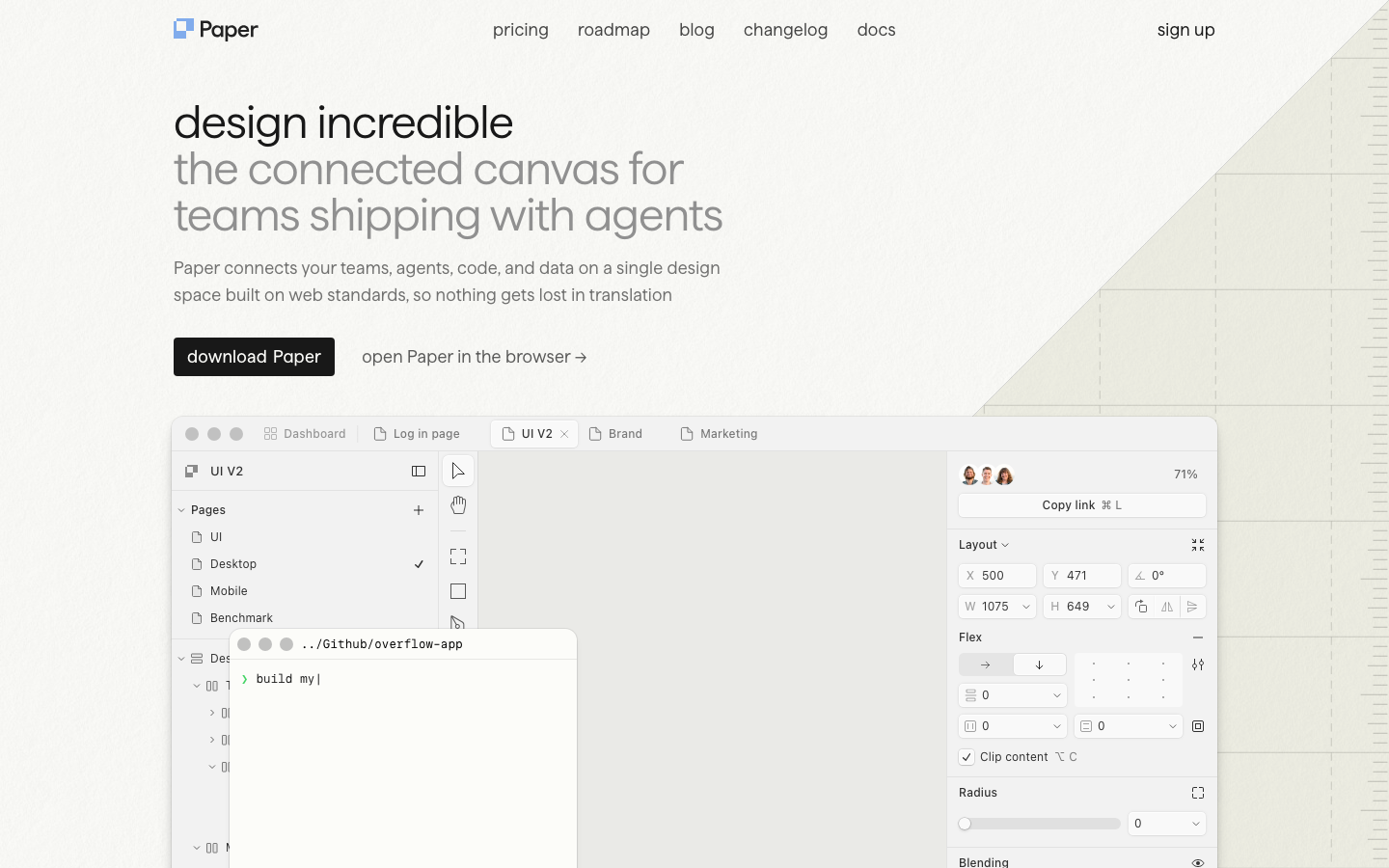Image resolution: width=1389 pixels, height=868 pixels.
Task: Collapse the Pages section chevron
Action: click(181, 510)
